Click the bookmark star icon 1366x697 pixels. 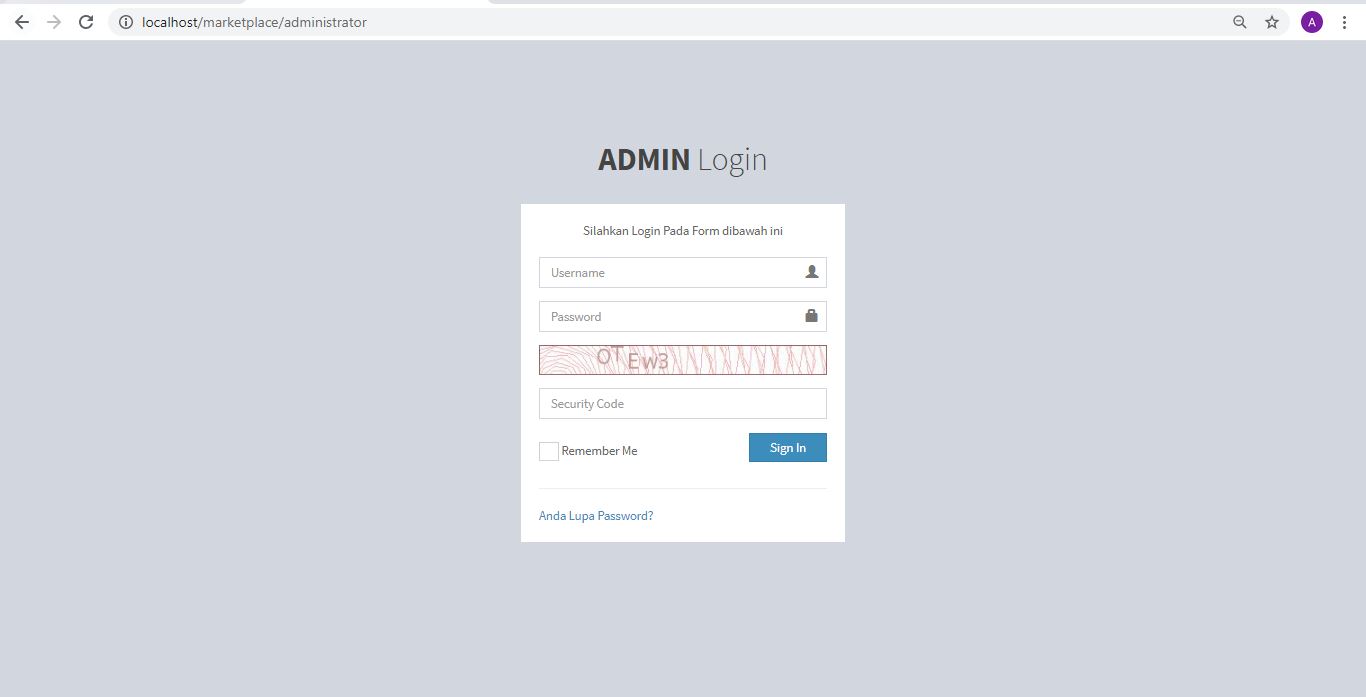[x=1271, y=21]
